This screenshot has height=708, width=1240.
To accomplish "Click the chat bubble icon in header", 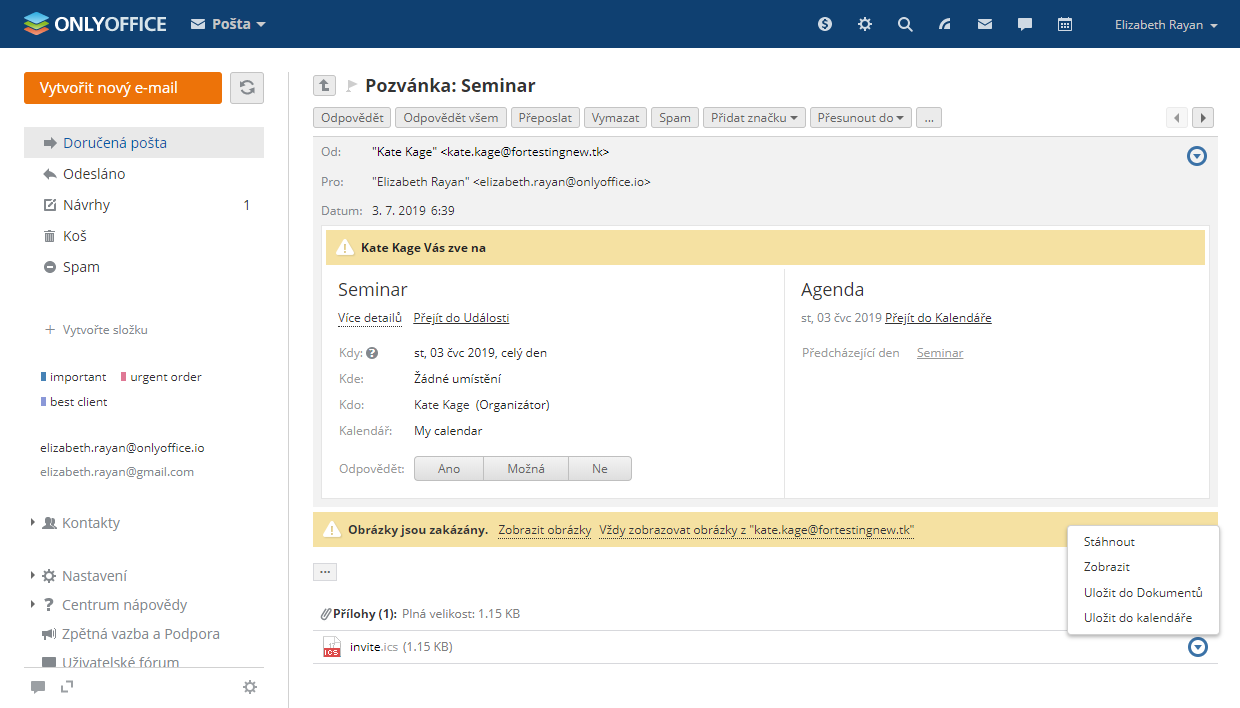I will click(1025, 25).
